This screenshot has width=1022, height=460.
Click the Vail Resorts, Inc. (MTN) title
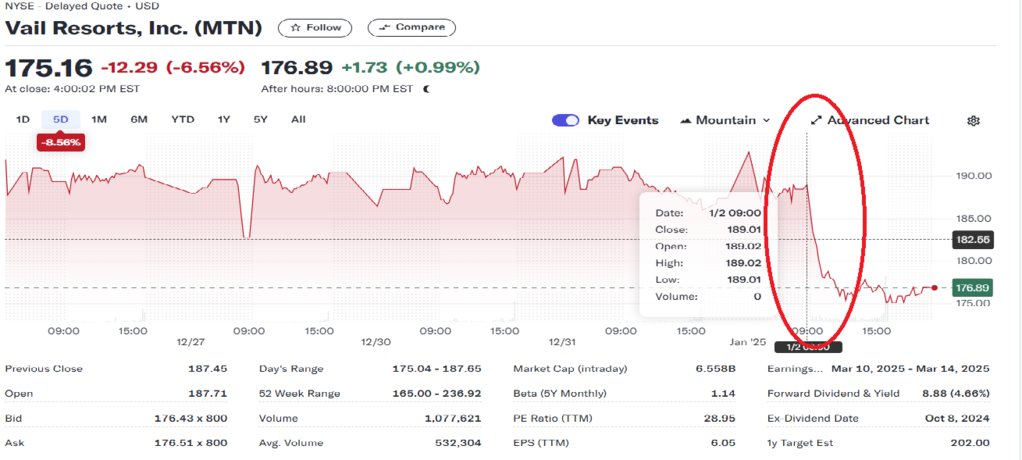[x=134, y=29]
